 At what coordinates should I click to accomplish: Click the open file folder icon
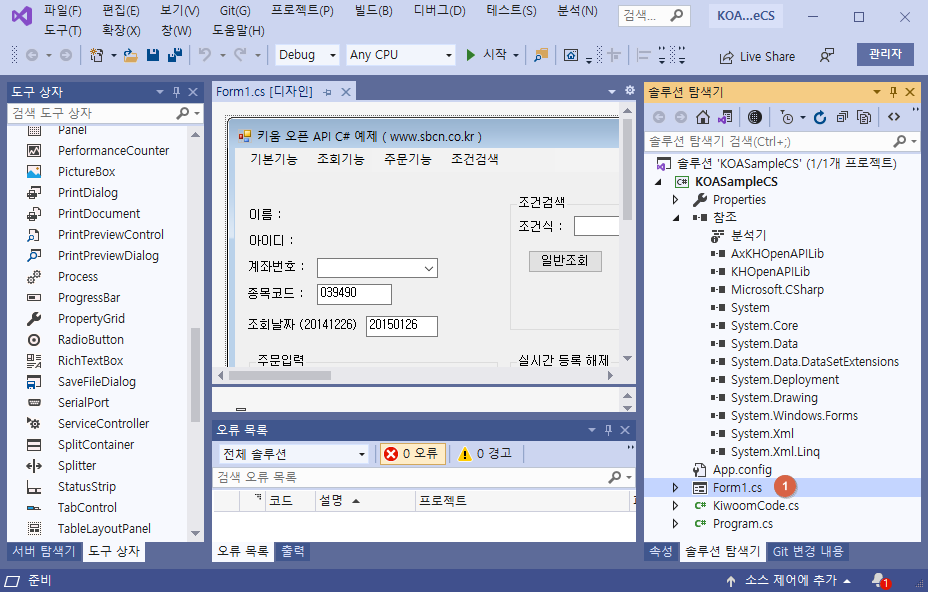[130, 55]
